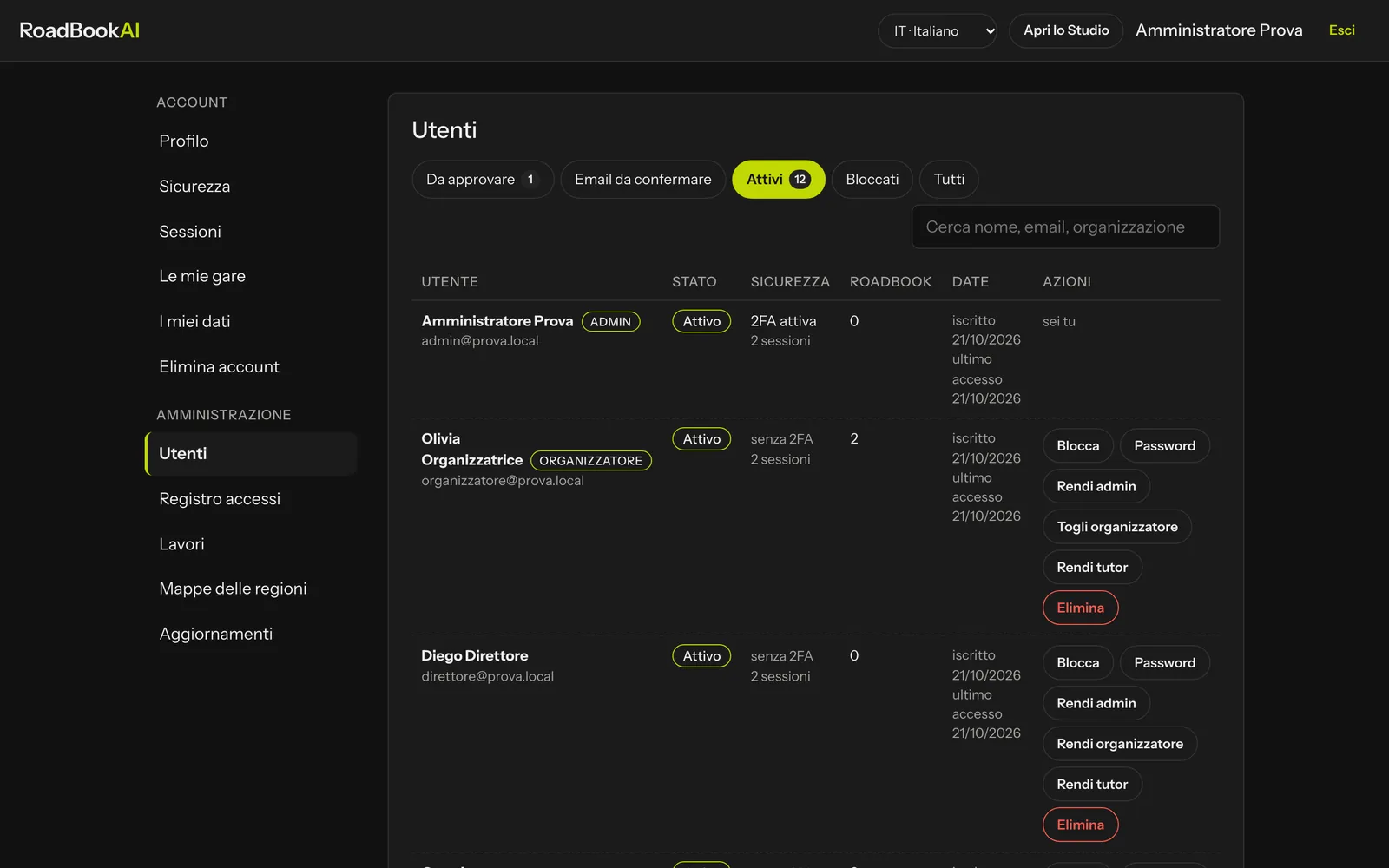Open the IT Italiano language dropdown
1389x868 pixels.
pyautogui.click(x=937, y=30)
